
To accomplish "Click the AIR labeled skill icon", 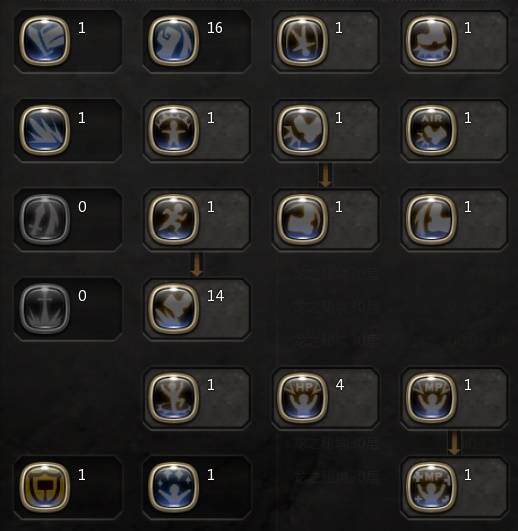I will tap(431, 130).
